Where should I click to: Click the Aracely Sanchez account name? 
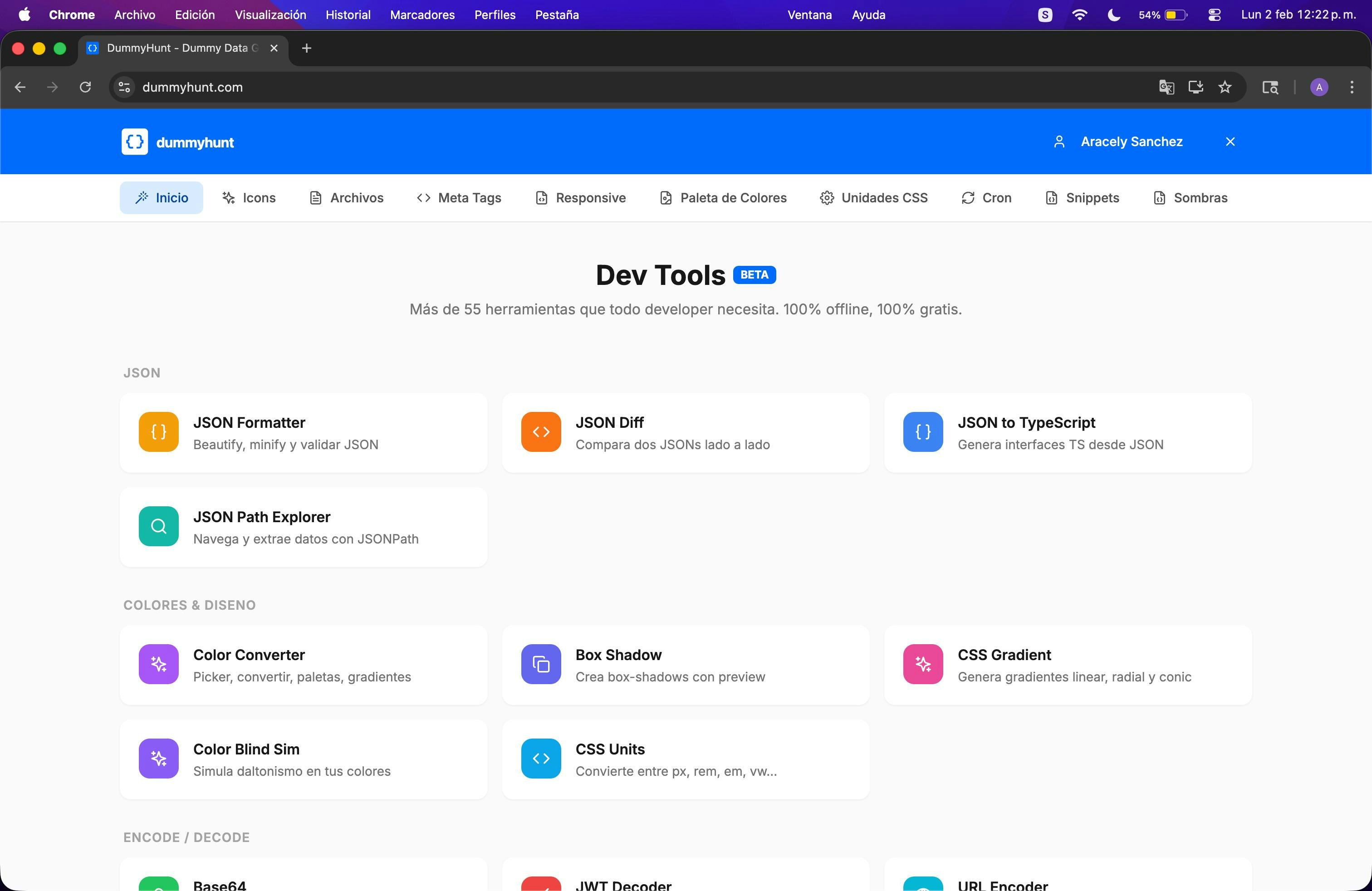[x=1131, y=141]
